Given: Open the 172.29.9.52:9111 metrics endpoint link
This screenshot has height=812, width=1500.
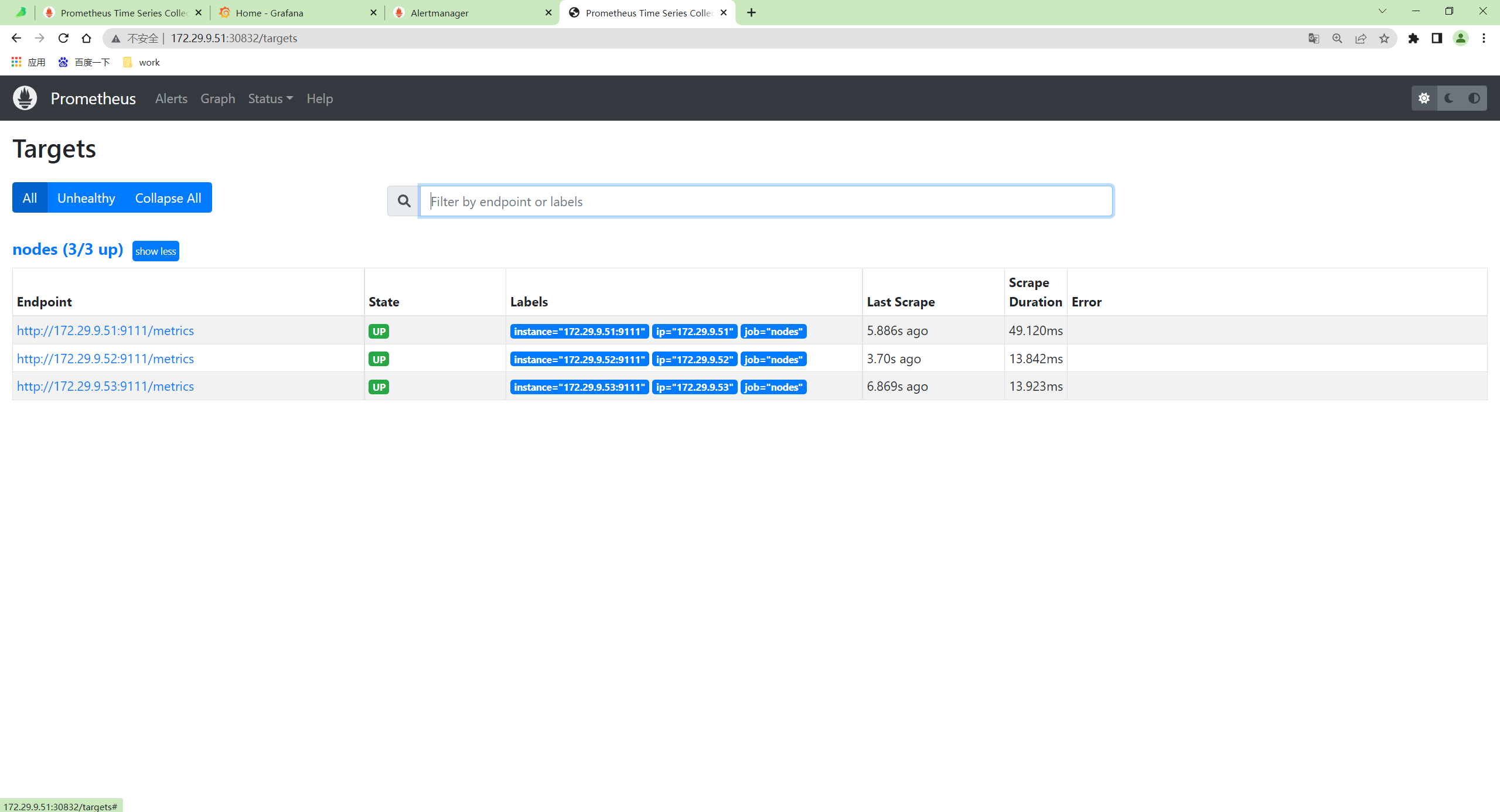Looking at the screenshot, I should (x=105, y=359).
